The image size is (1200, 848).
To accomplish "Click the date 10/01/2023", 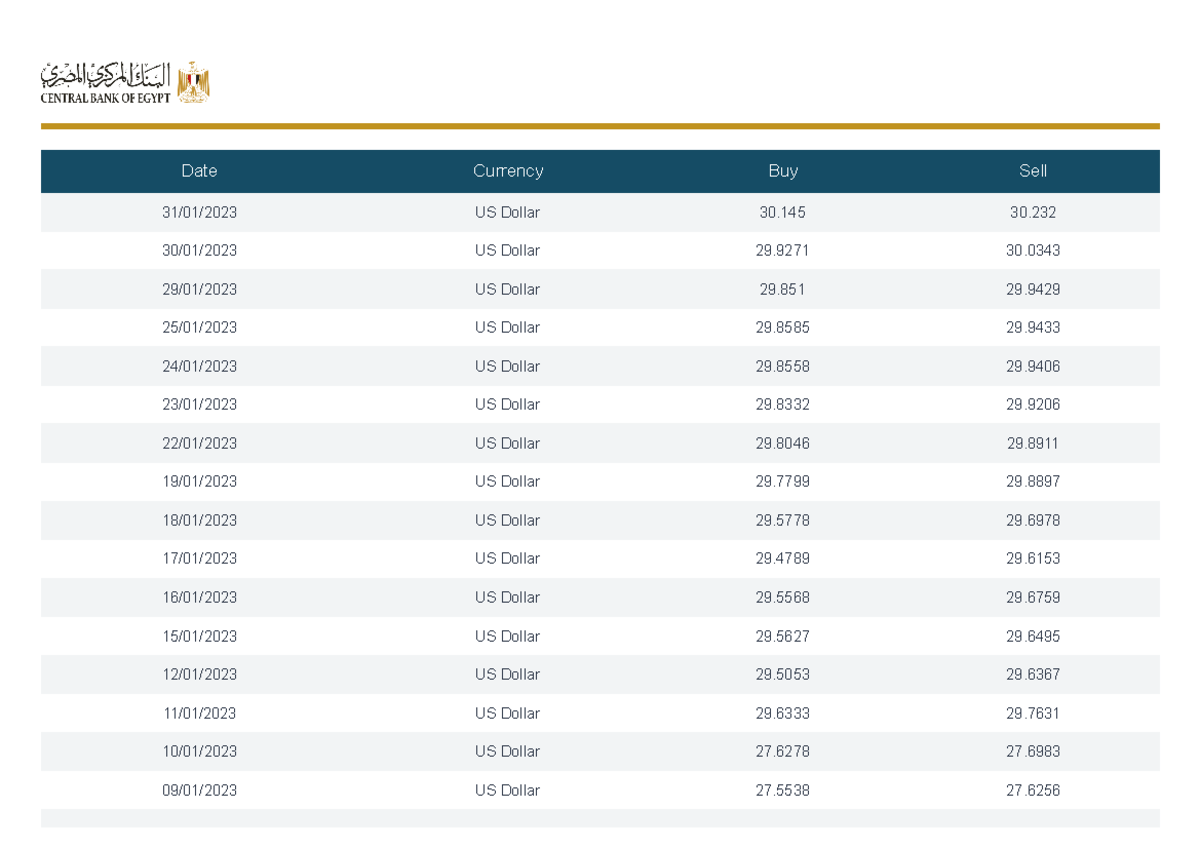I will click(x=199, y=752).
